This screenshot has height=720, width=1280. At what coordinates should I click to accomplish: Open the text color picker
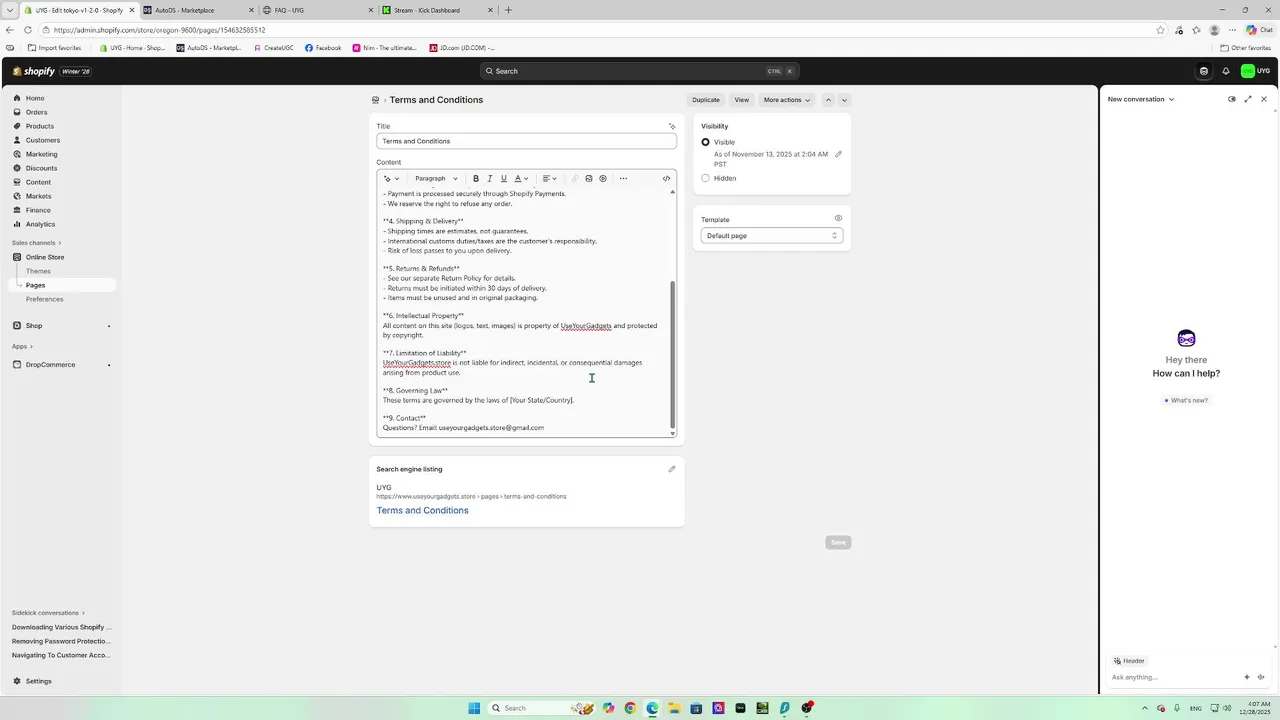pyautogui.click(x=521, y=179)
